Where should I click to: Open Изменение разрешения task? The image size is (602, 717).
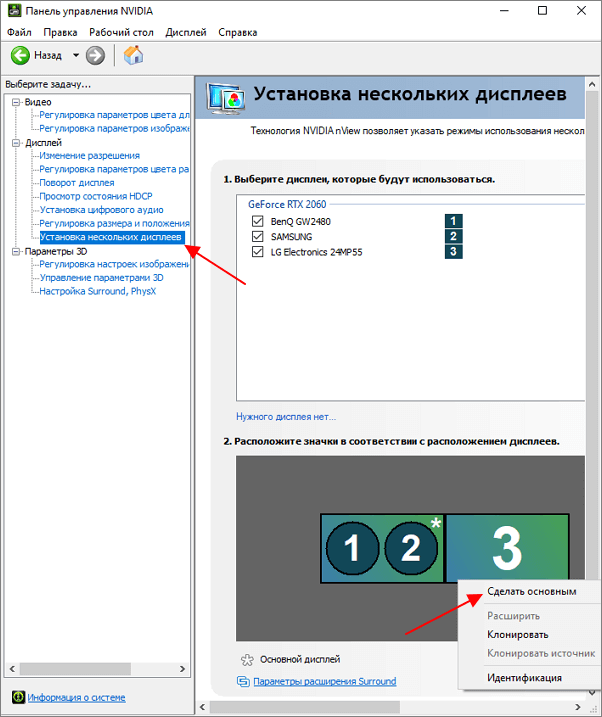click(90, 155)
